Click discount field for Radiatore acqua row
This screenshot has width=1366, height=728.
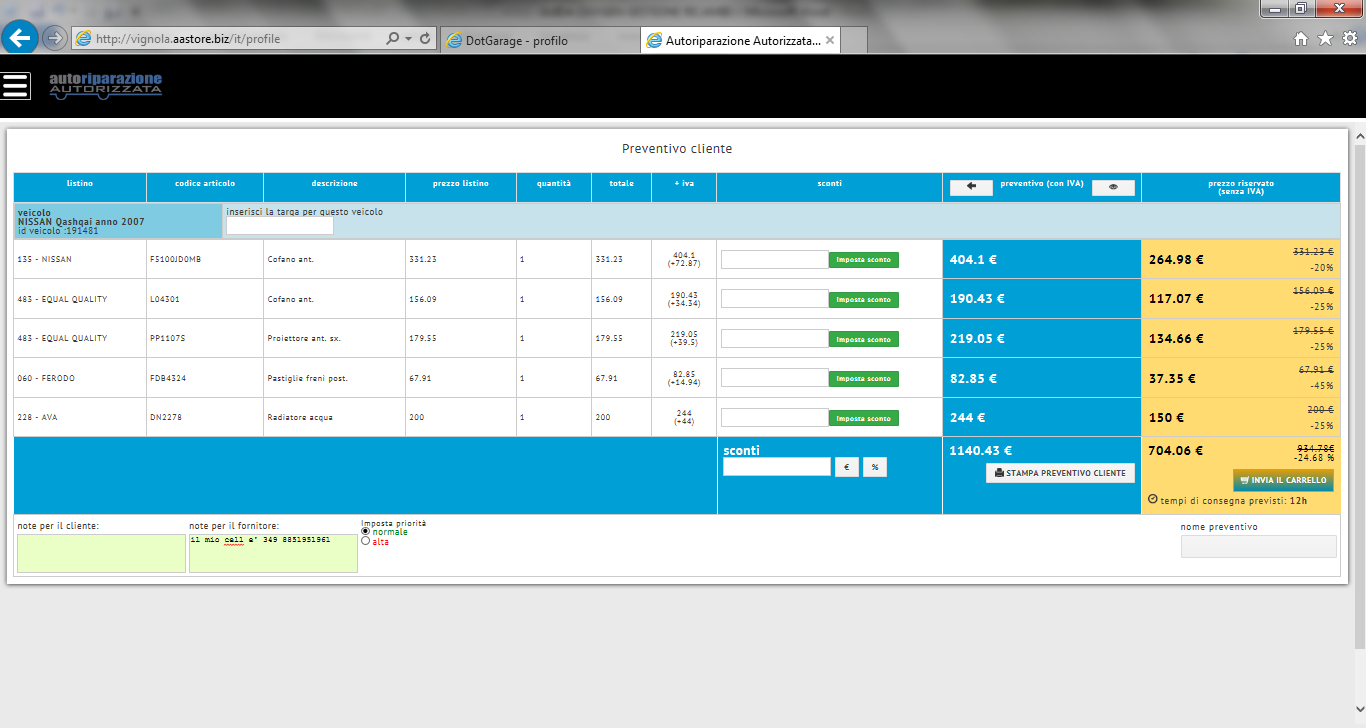click(x=775, y=417)
